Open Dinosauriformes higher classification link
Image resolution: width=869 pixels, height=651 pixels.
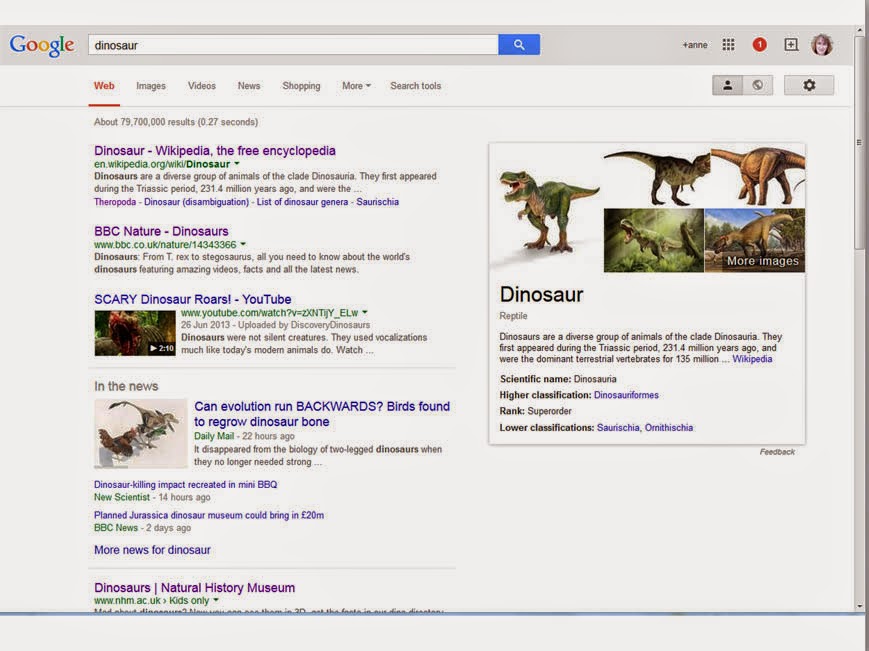[x=626, y=395]
